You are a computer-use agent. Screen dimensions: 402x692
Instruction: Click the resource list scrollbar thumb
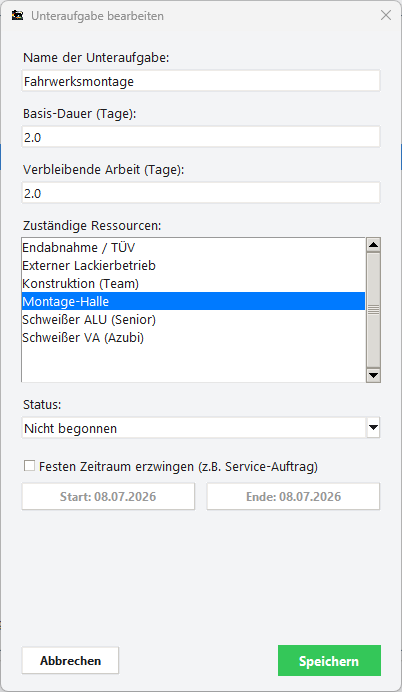[374, 310]
